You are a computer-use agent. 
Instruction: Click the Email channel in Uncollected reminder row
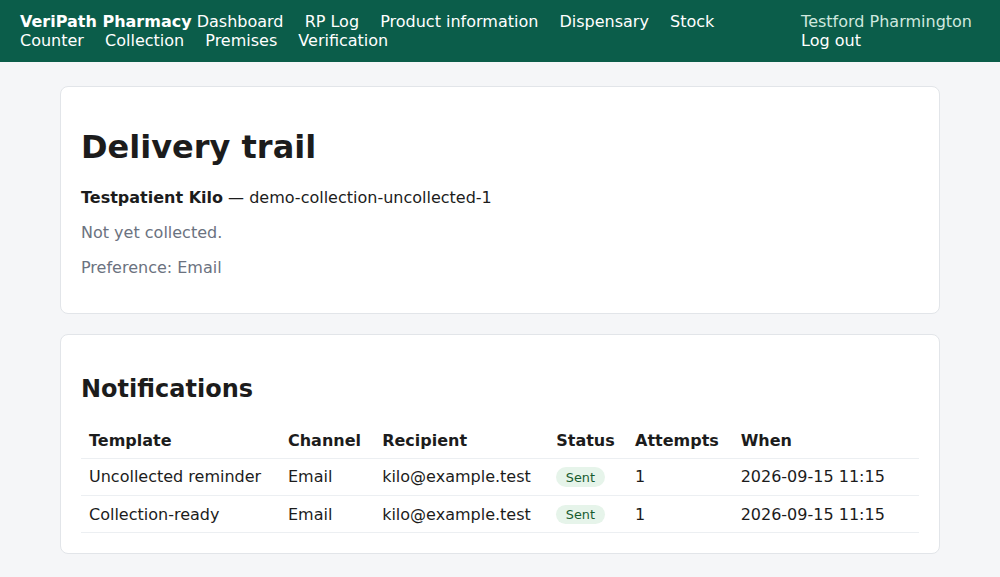pos(310,477)
